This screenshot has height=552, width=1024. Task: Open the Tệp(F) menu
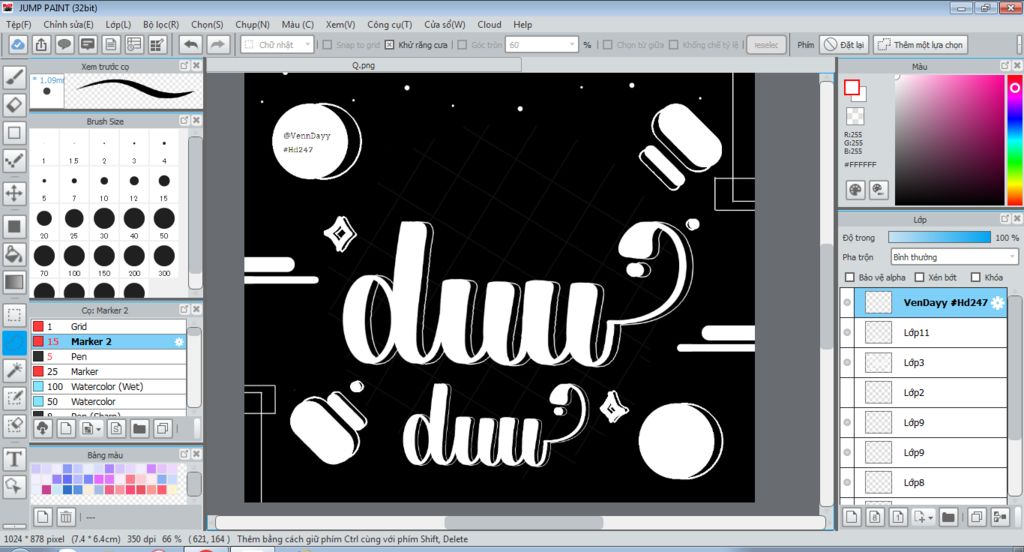pos(18,24)
